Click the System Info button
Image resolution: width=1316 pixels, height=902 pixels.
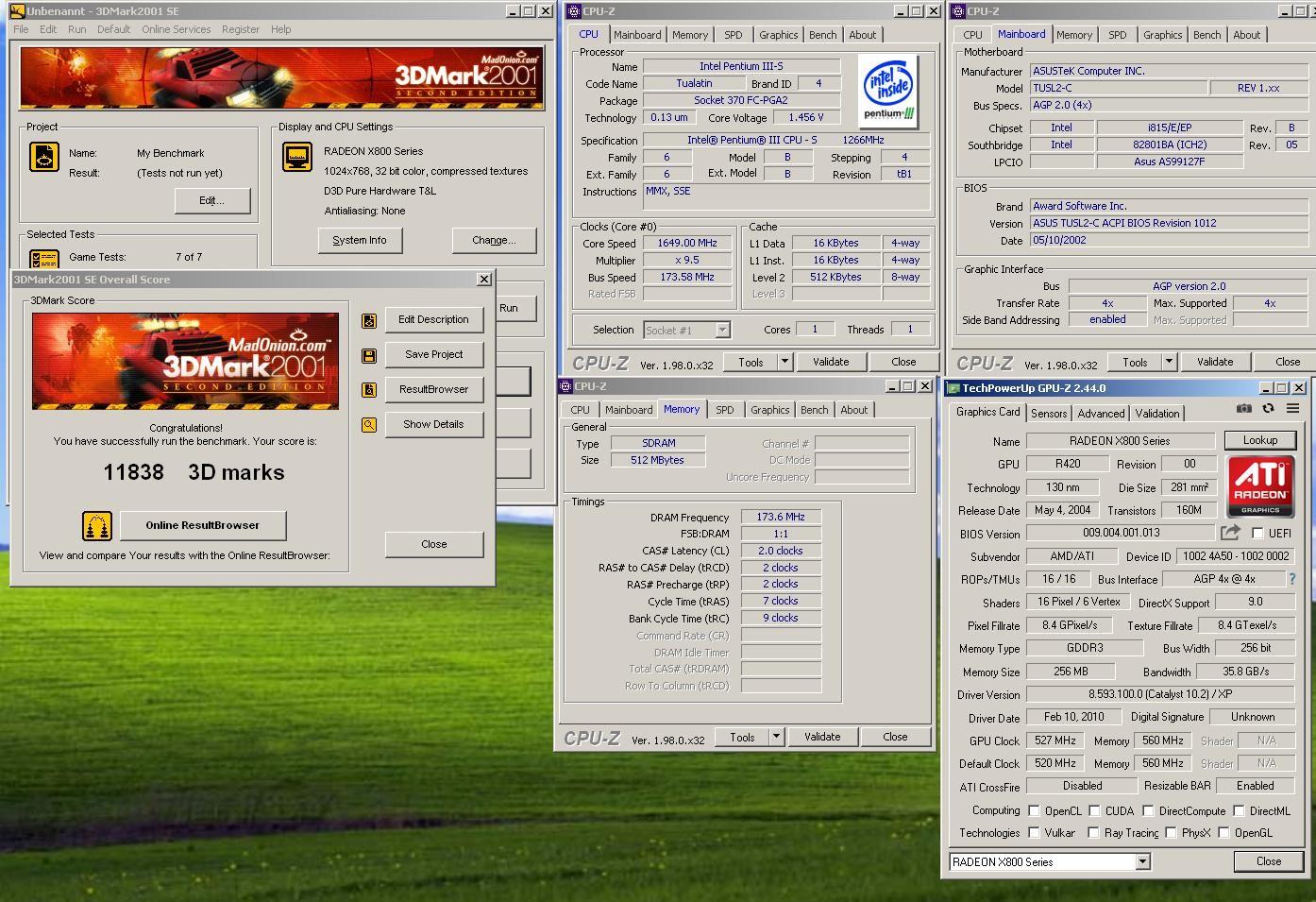[x=359, y=241]
